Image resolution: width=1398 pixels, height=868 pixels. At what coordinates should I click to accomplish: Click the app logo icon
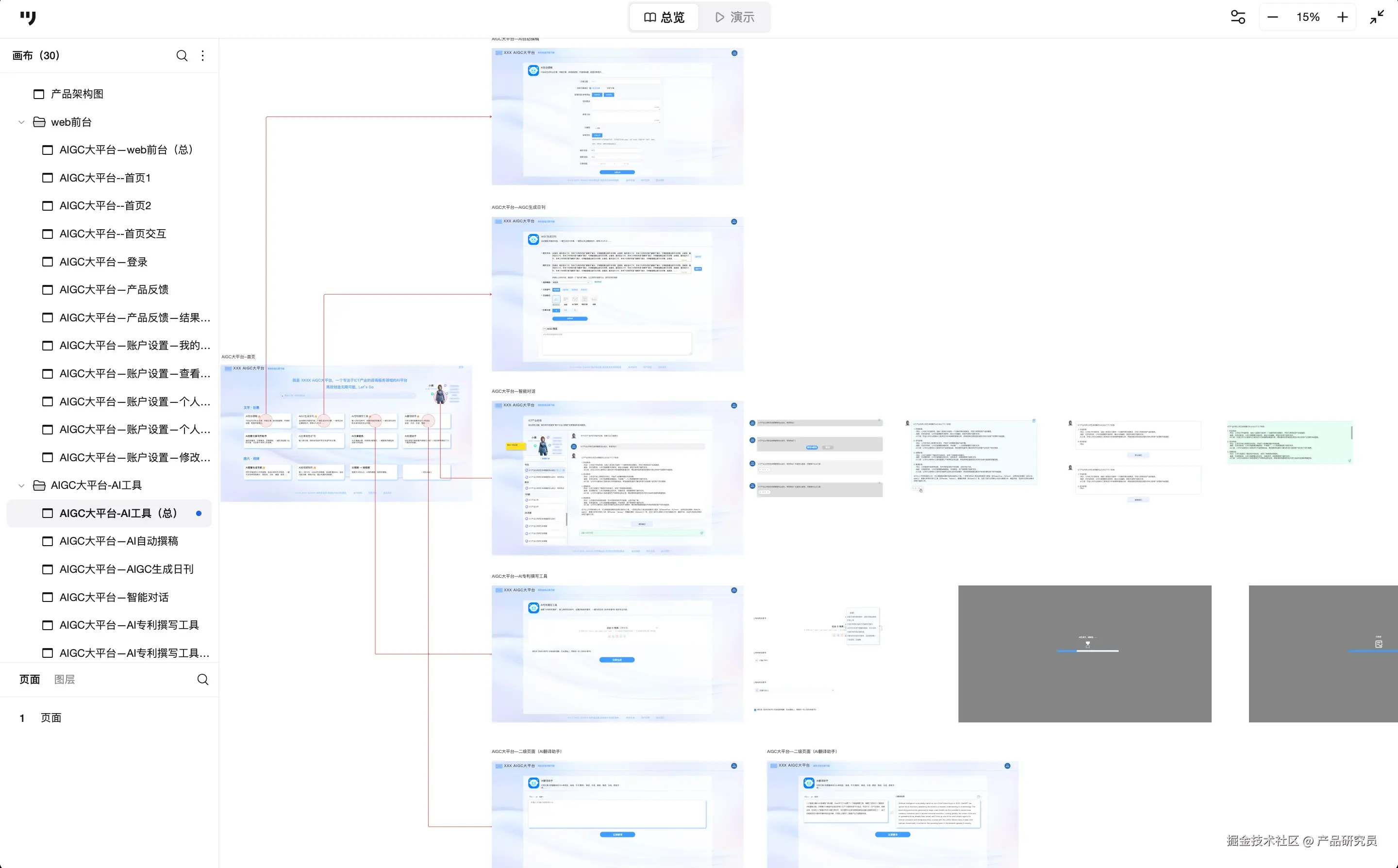[x=28, y=18]
